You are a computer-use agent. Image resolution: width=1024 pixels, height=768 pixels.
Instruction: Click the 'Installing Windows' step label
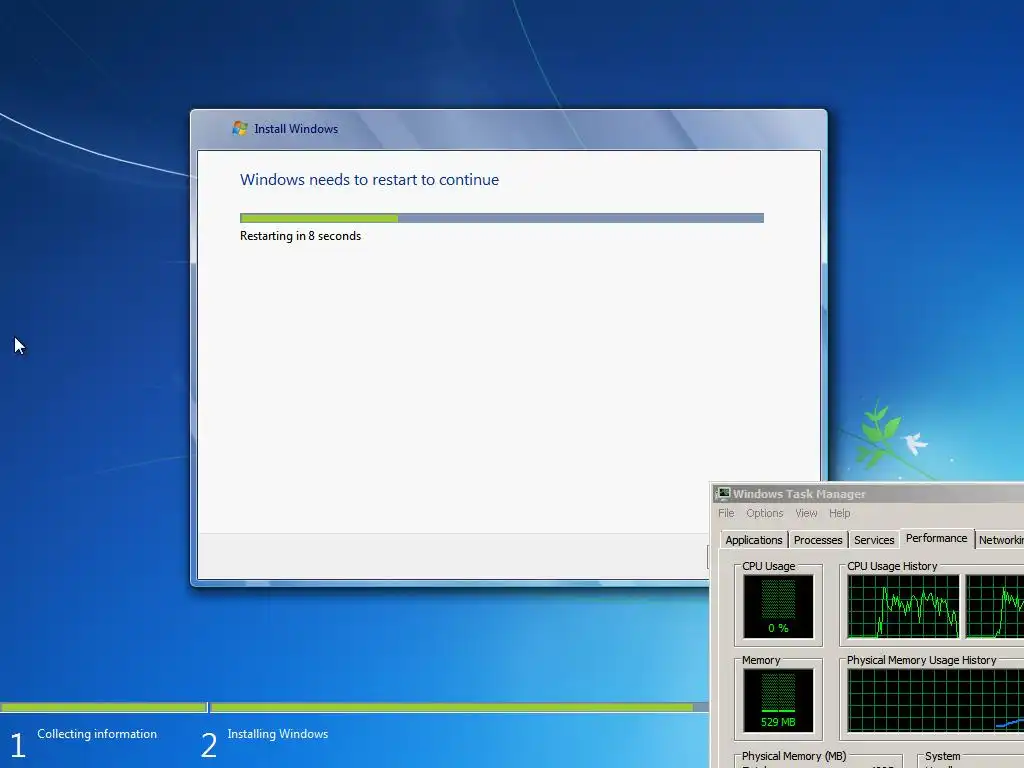(x=278, y=734)
